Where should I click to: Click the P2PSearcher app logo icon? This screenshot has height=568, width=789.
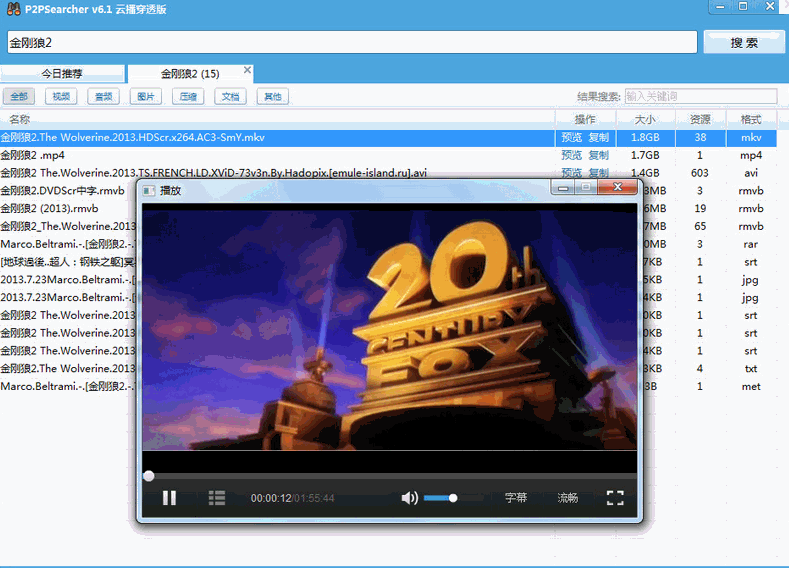[14, 9]
